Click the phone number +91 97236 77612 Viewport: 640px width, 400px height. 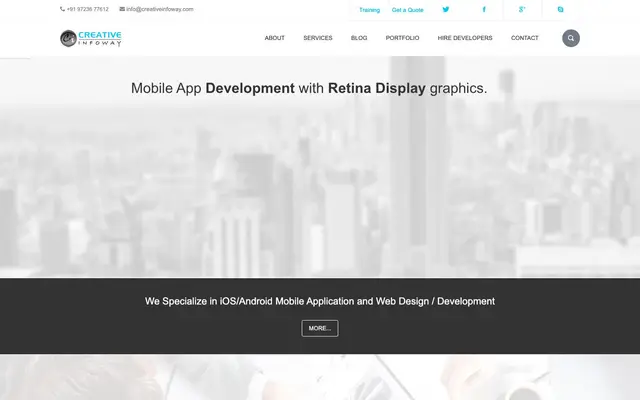pyautogui.click(x=88, y=9)
